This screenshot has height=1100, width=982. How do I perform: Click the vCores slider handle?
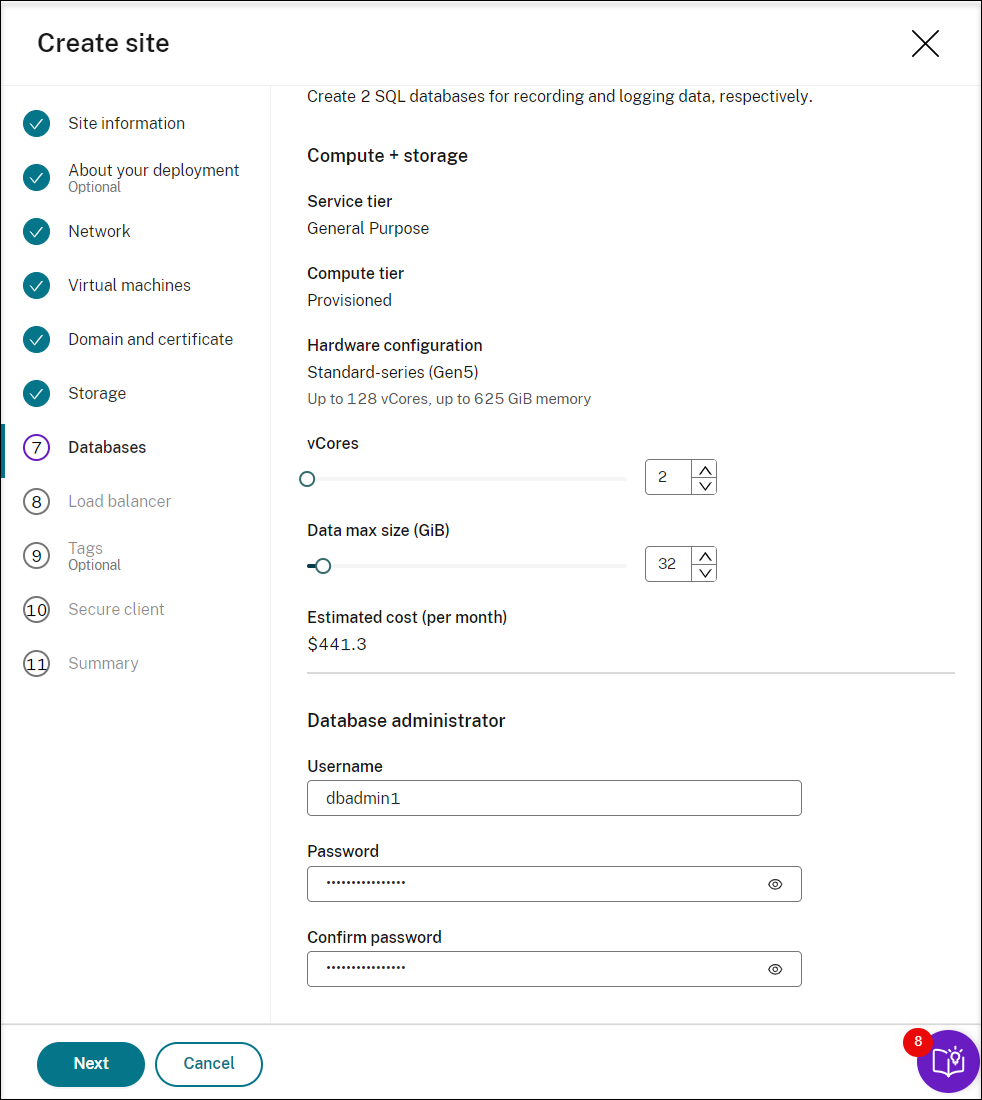tap(307, 479)
